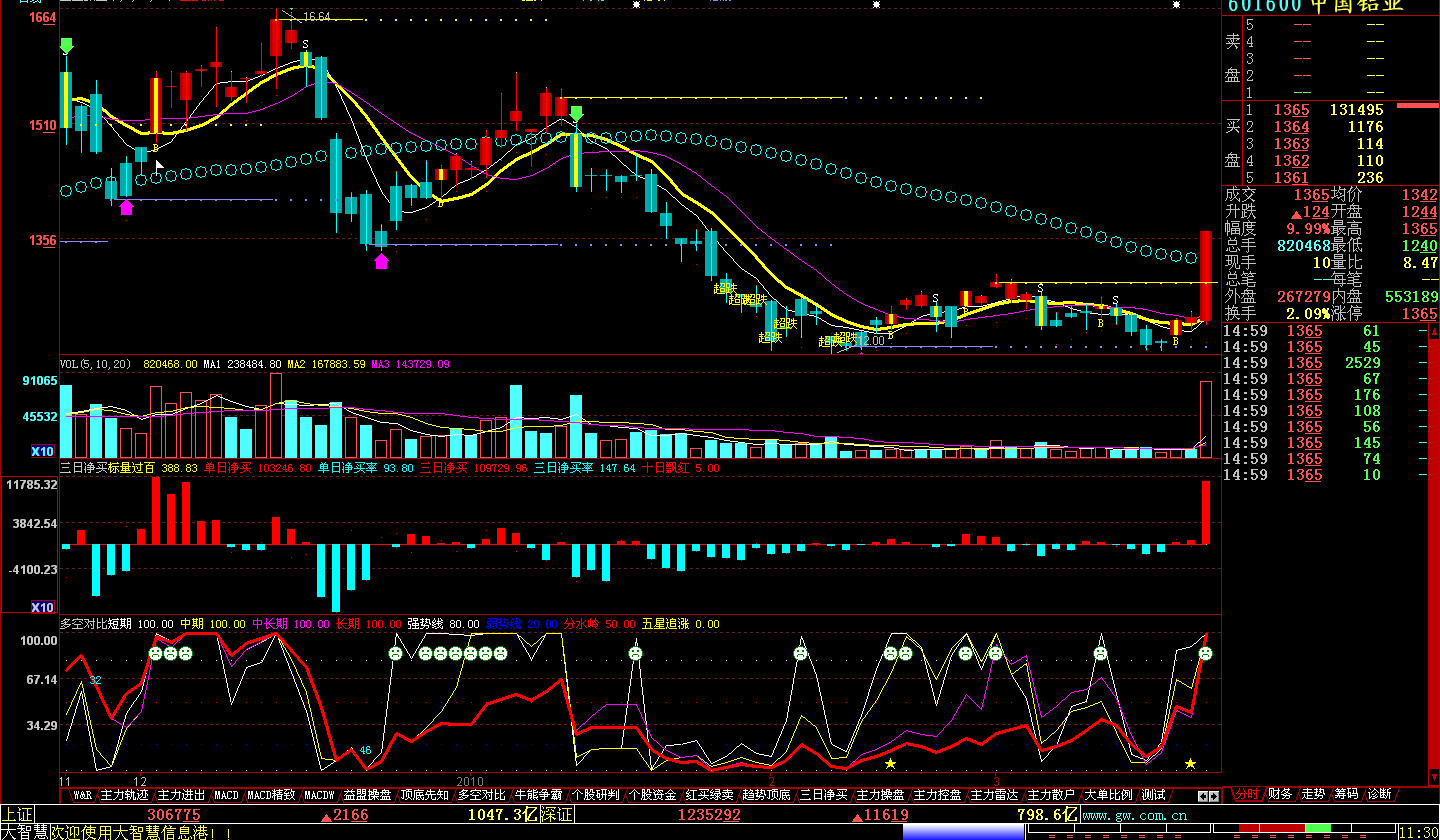Click the magenta up-arrow buy signal near November low
1440x840 pixels.
point(126,208)
